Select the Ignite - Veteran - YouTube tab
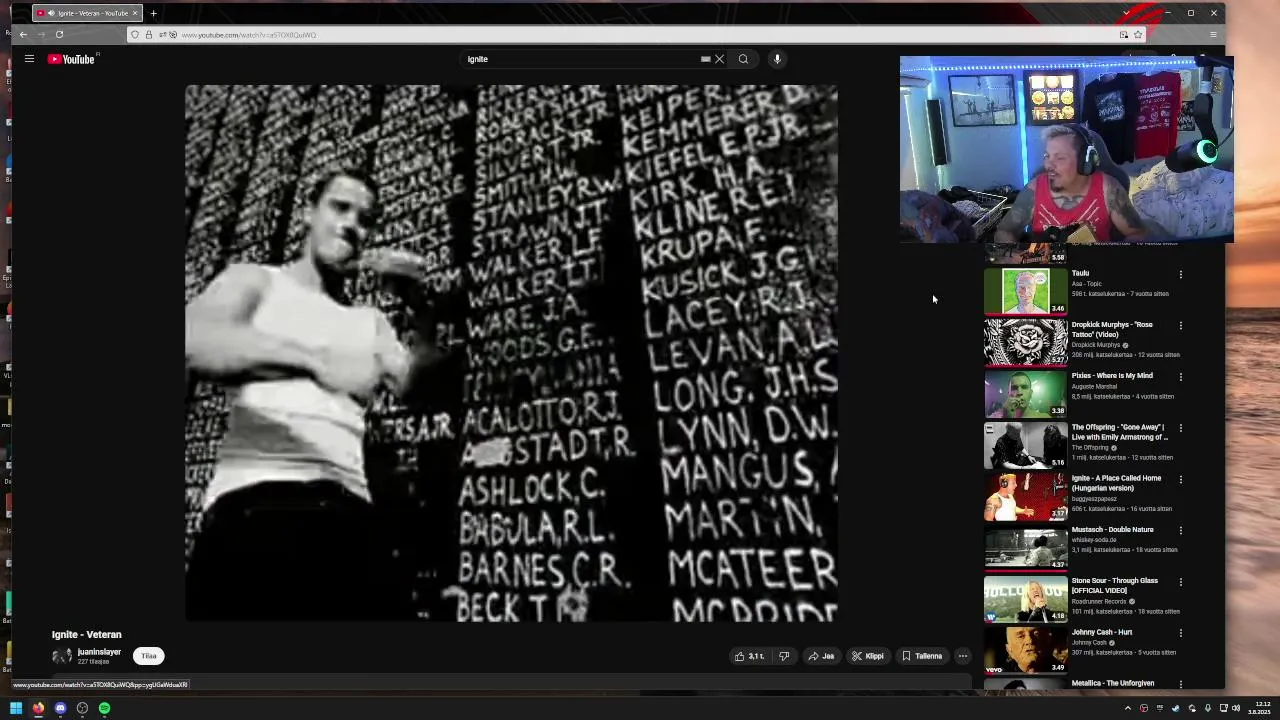The image size is (1280, 720). click(87, 13)
